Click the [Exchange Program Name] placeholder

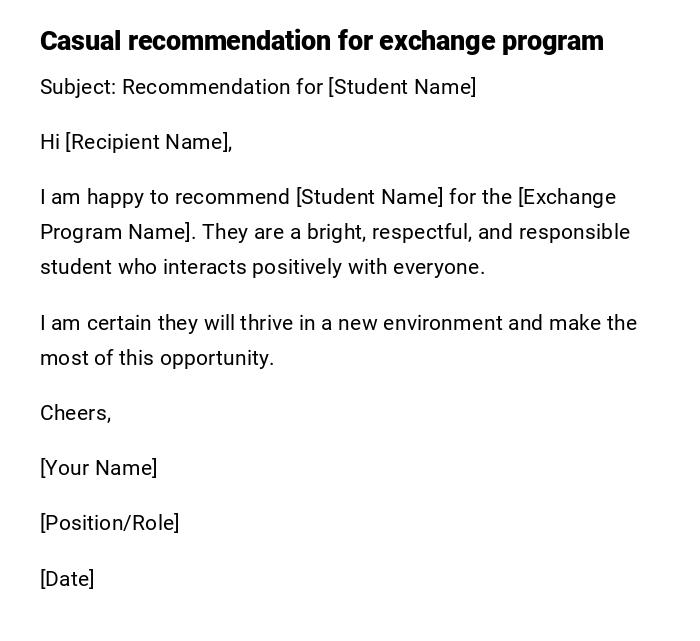[566, 197]
